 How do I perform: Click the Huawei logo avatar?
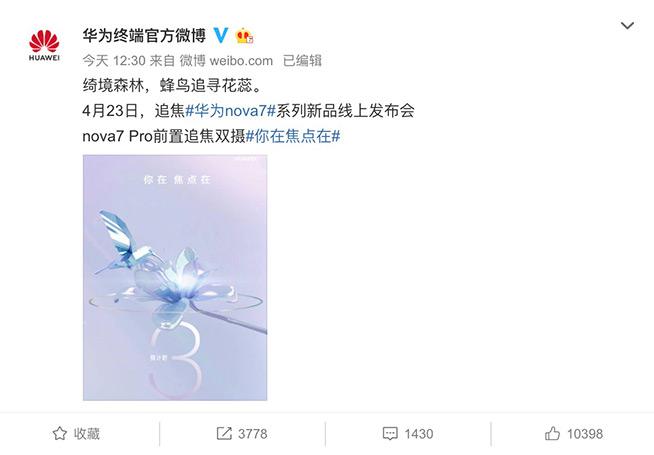tap(44, 45)
